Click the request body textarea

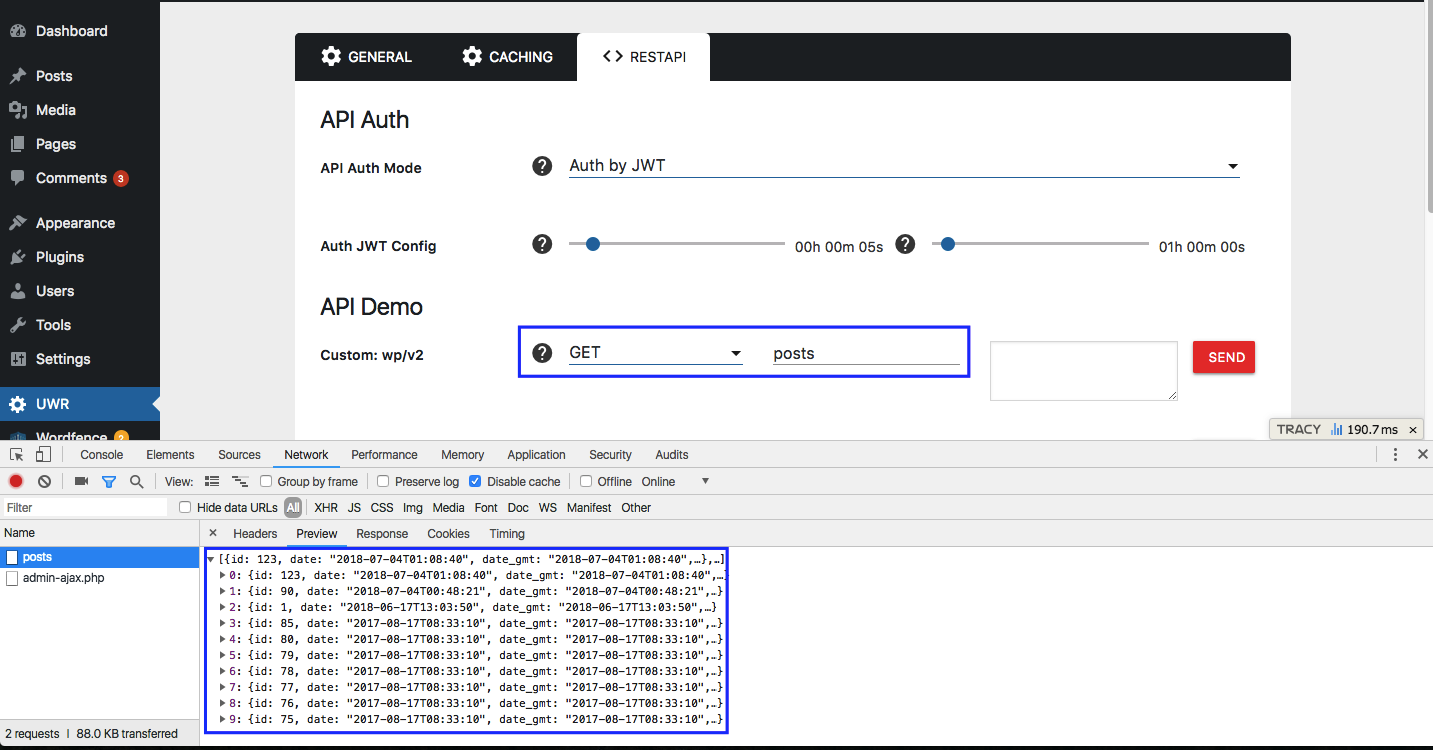(x=1083, y=371)
